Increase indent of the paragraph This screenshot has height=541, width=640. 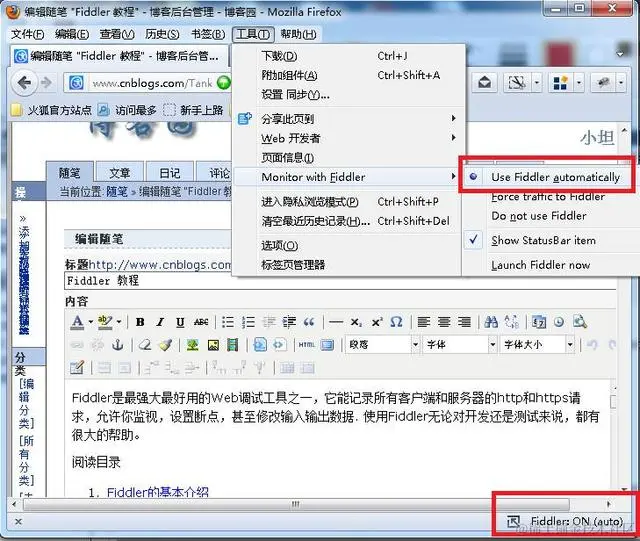click(289, 322)
